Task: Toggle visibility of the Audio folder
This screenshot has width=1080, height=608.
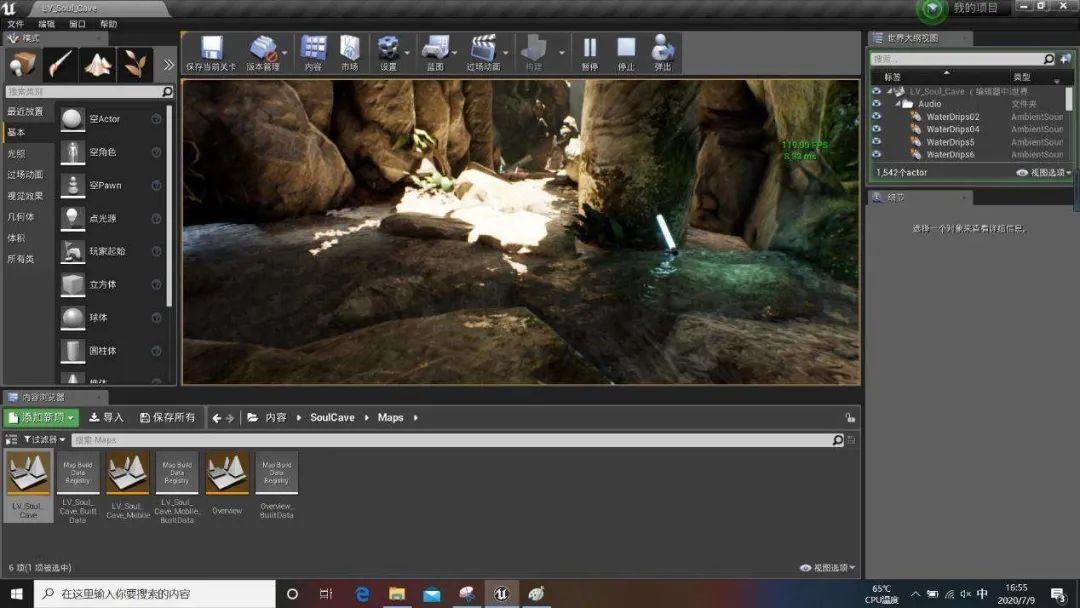Action: tap(876, 104)
